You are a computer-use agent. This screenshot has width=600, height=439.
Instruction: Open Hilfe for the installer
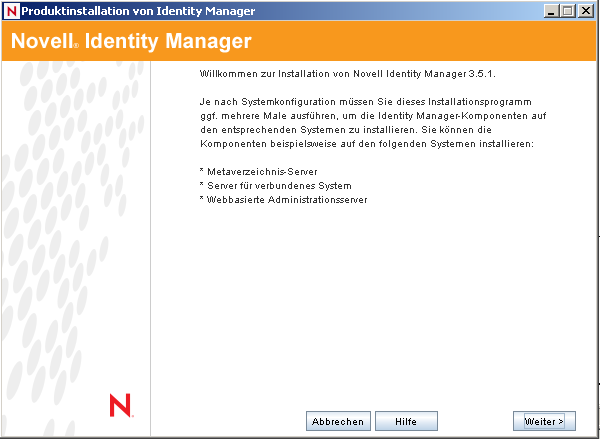tap(406, 421)
